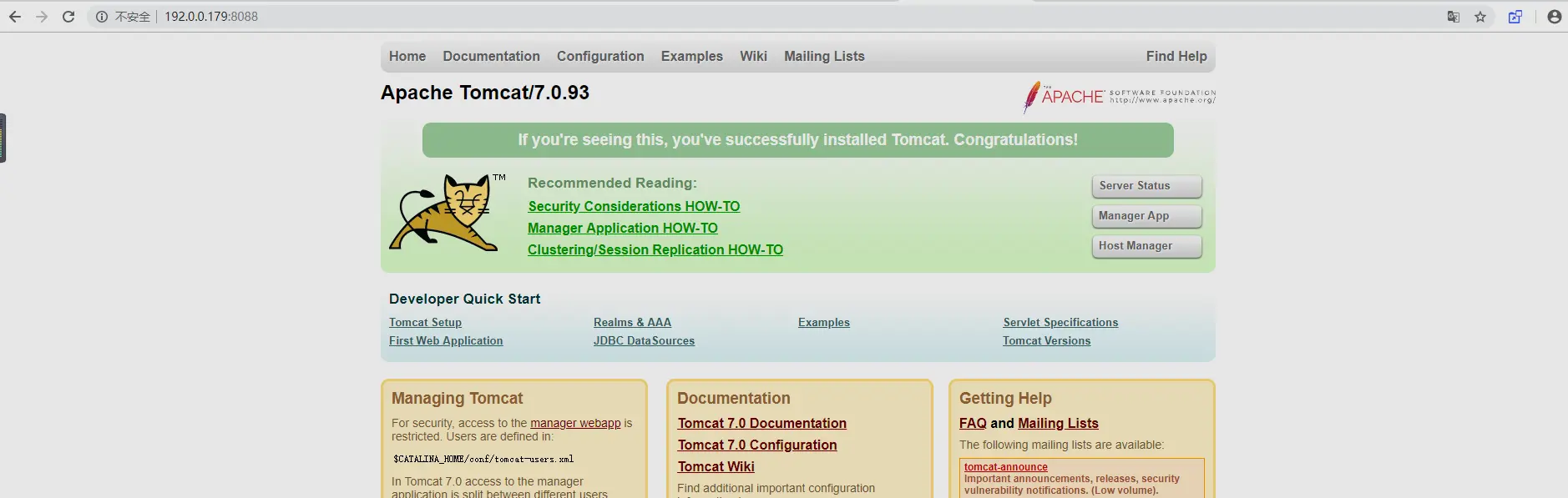
Task: Click the browser forward arrow
Action: pos(42,17)
